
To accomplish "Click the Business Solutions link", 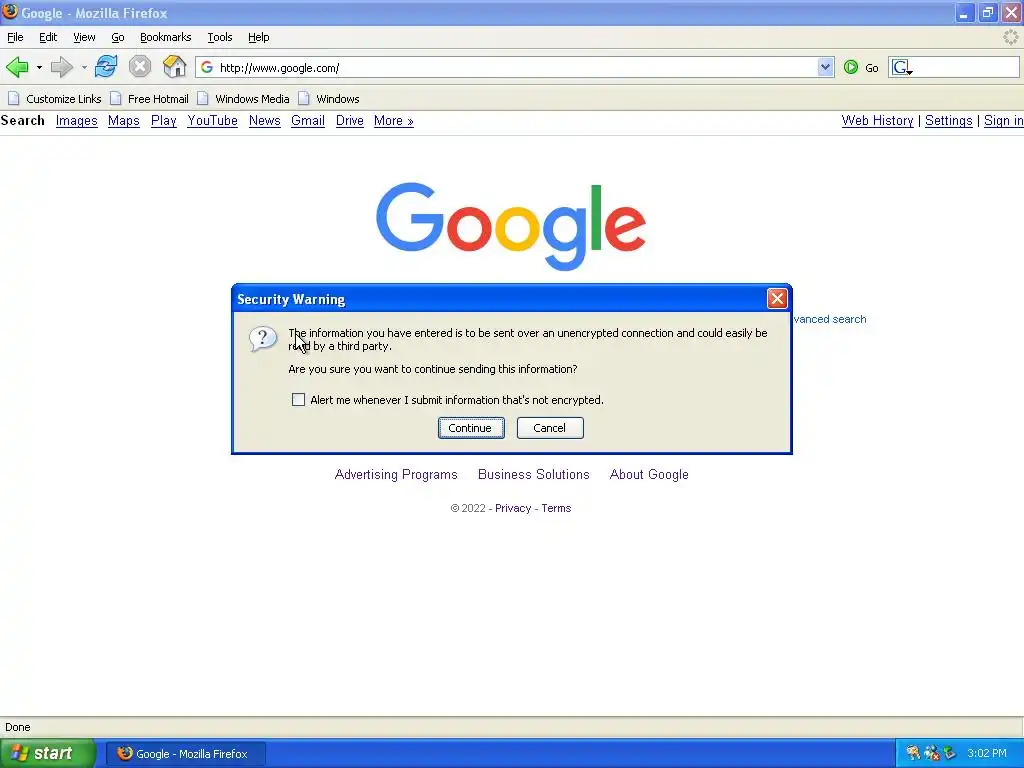I will pos(534,475).
